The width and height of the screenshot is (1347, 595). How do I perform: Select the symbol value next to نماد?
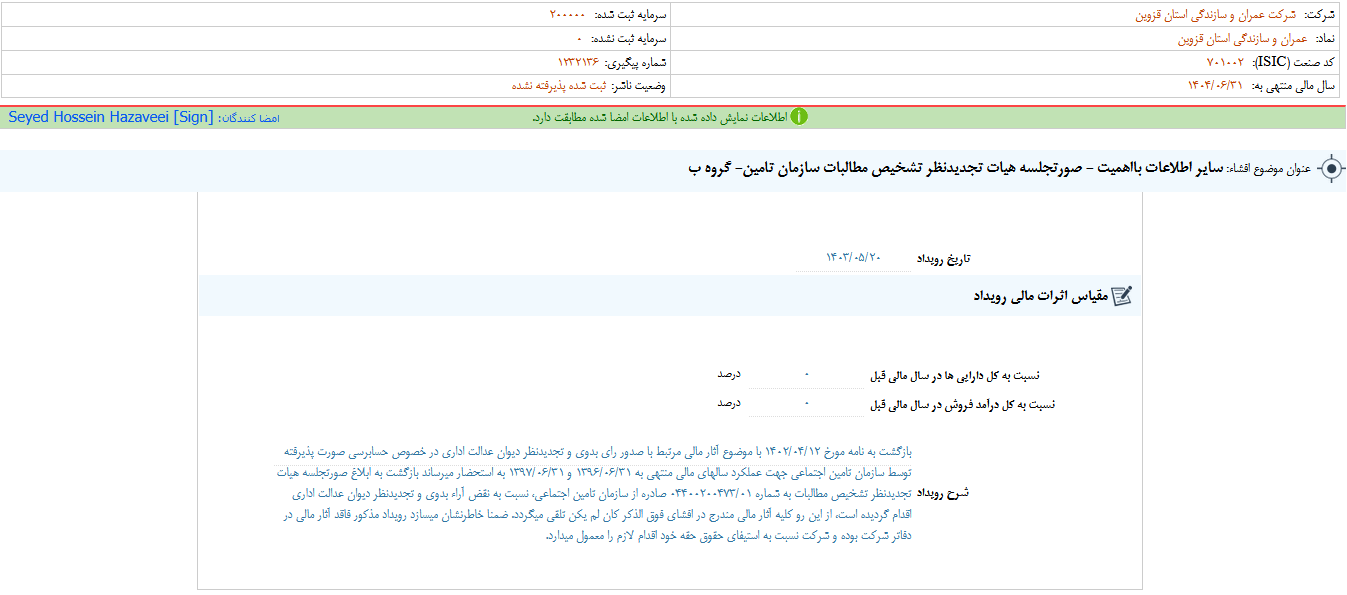coord(1220,39)
